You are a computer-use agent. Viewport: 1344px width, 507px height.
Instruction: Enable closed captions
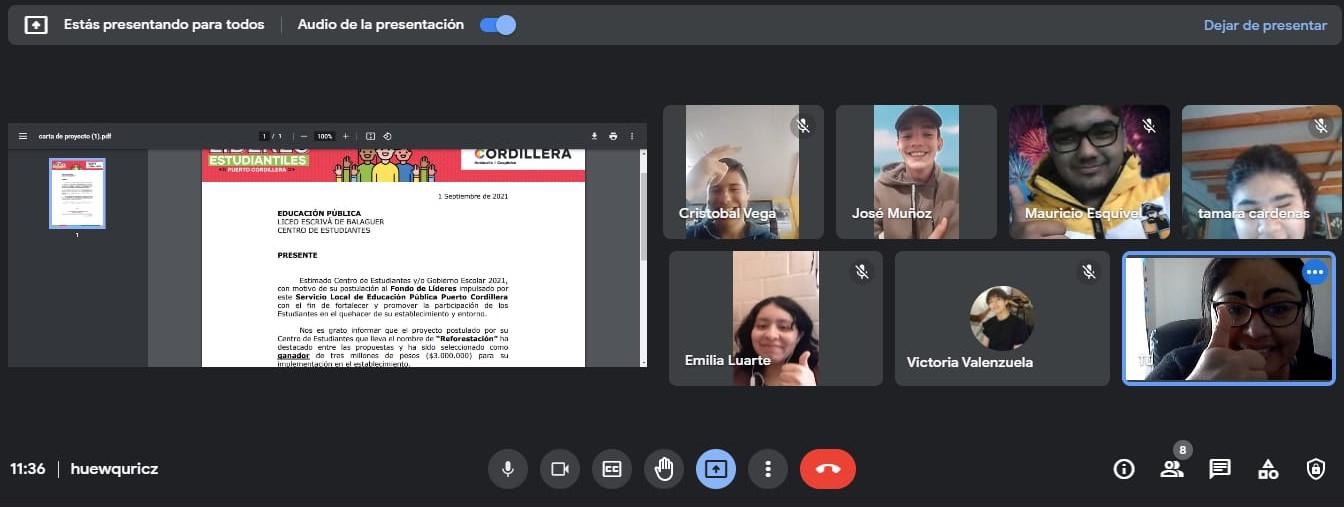(612, 469)
